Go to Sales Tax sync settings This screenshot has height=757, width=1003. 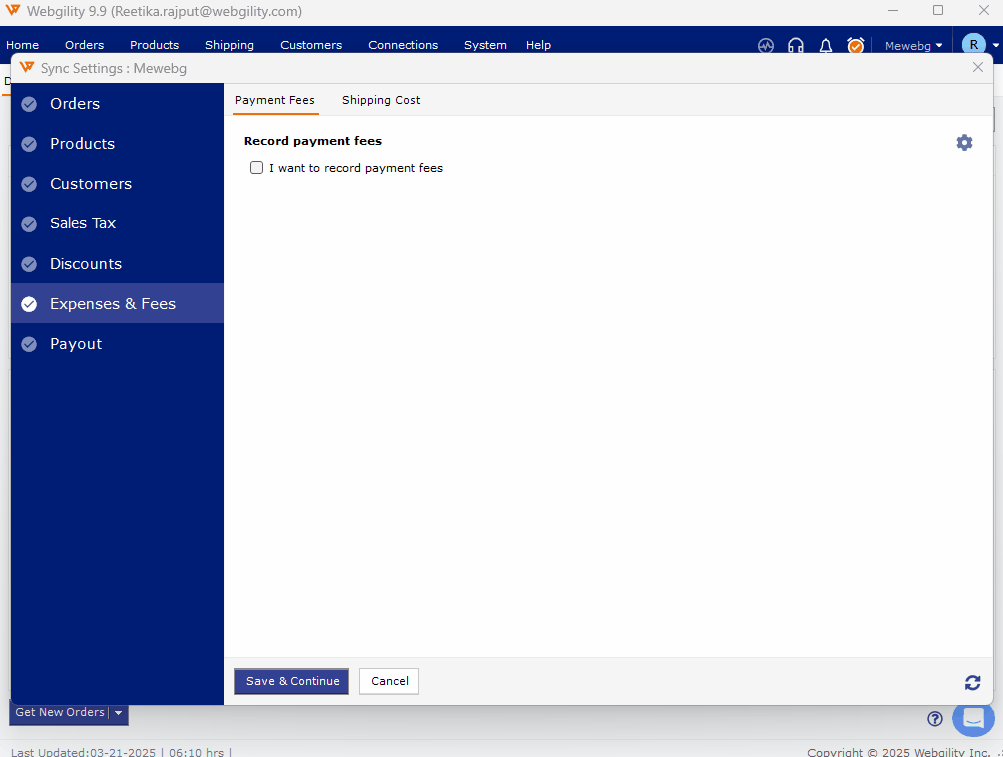tap(83, 223)
